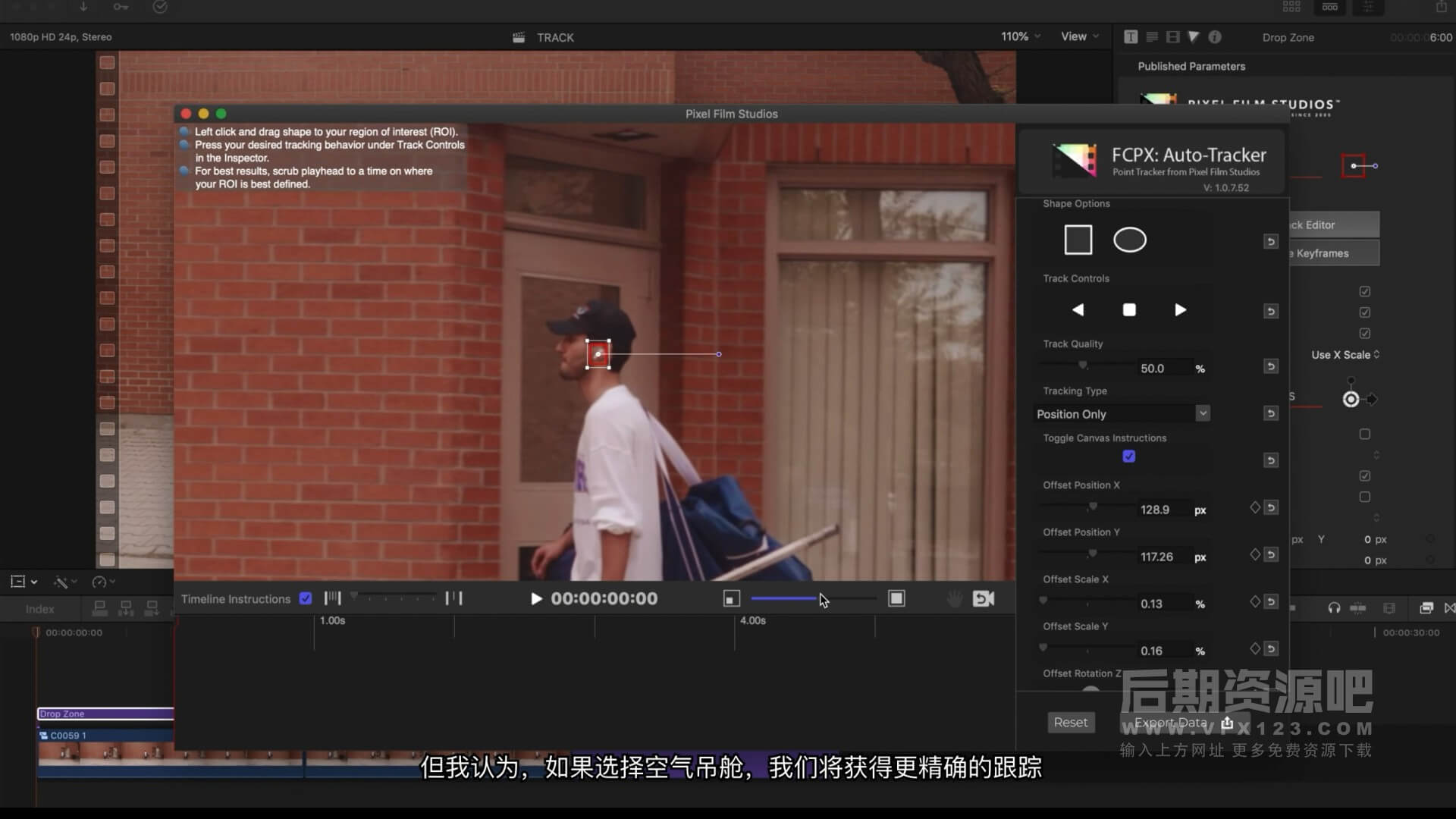Image resolution: width=1456 pixels, height=819 pixels.
Task: Reset Offset Position Y value
Action: pos(1271,554)
